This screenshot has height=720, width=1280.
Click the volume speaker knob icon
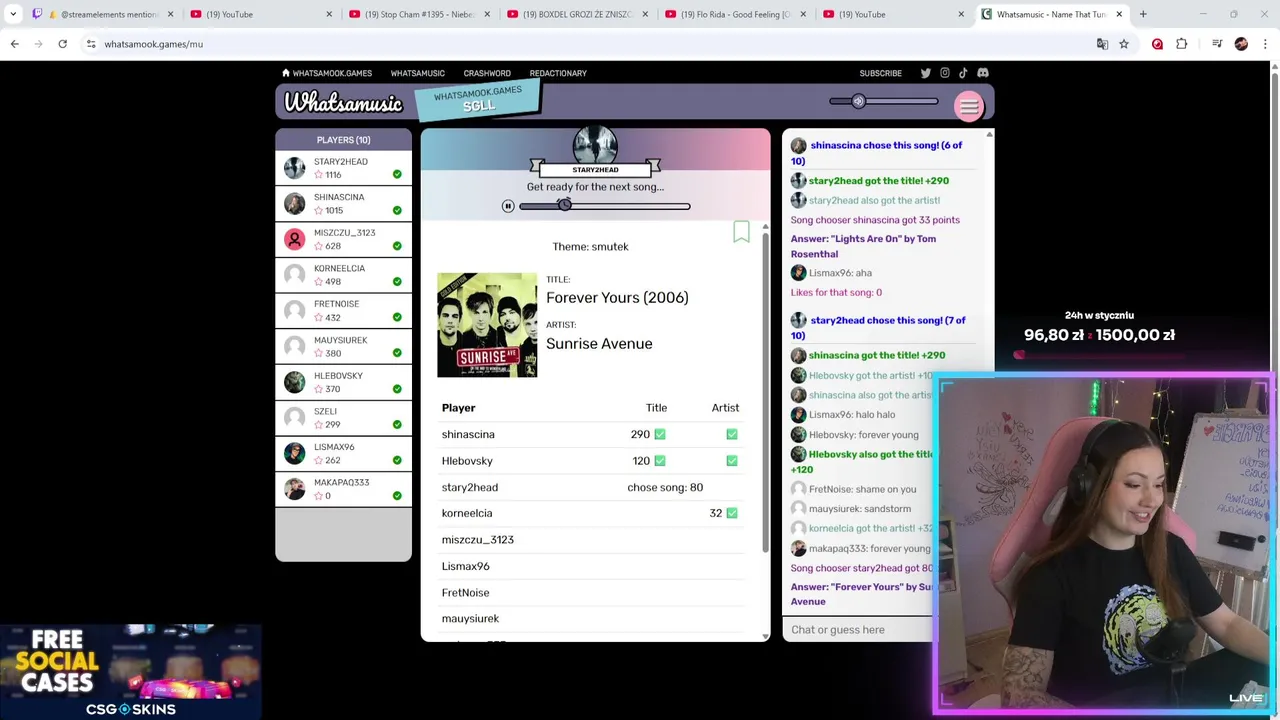click(858, 101)
